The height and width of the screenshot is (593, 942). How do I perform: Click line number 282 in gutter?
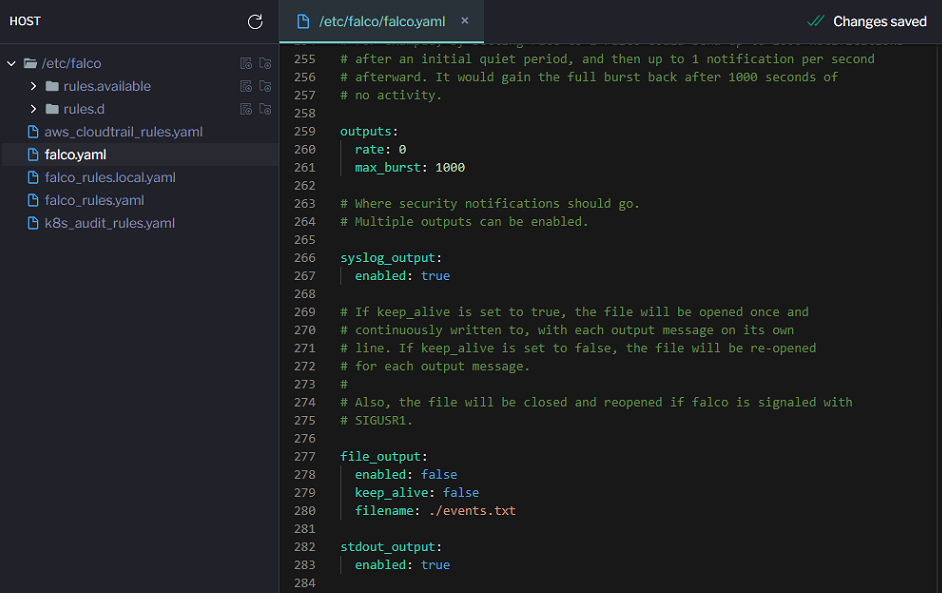pyautogui.click(x=305, y=547)
